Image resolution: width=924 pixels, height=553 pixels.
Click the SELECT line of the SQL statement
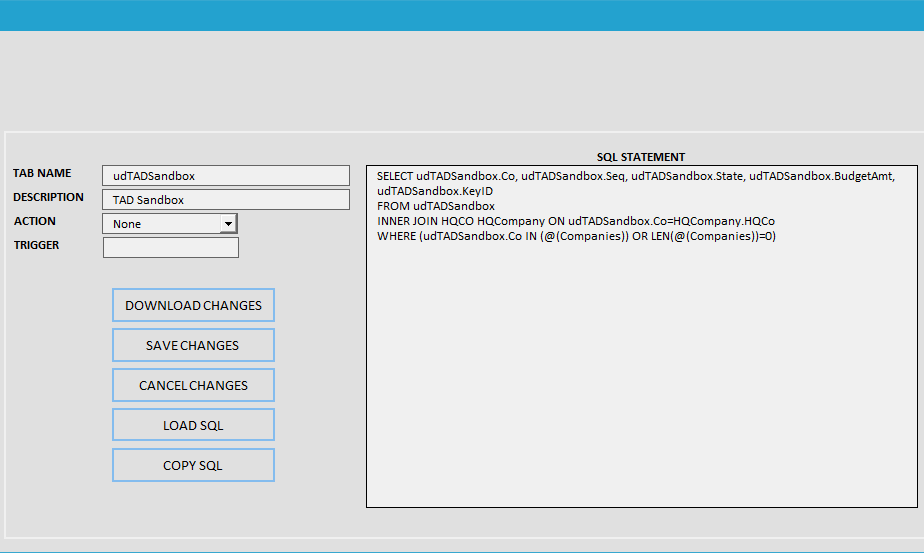click(x=636, y=176)
